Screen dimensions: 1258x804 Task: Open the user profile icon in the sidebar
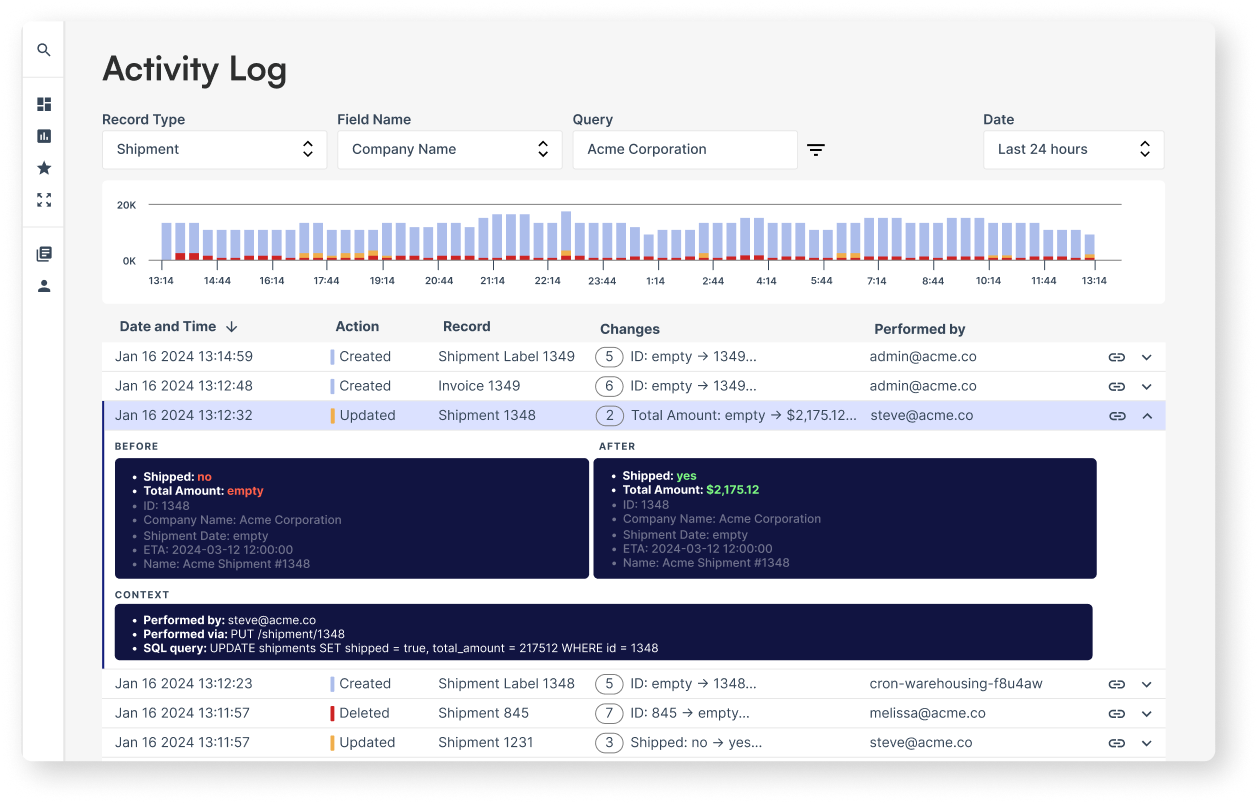point(44,286)
